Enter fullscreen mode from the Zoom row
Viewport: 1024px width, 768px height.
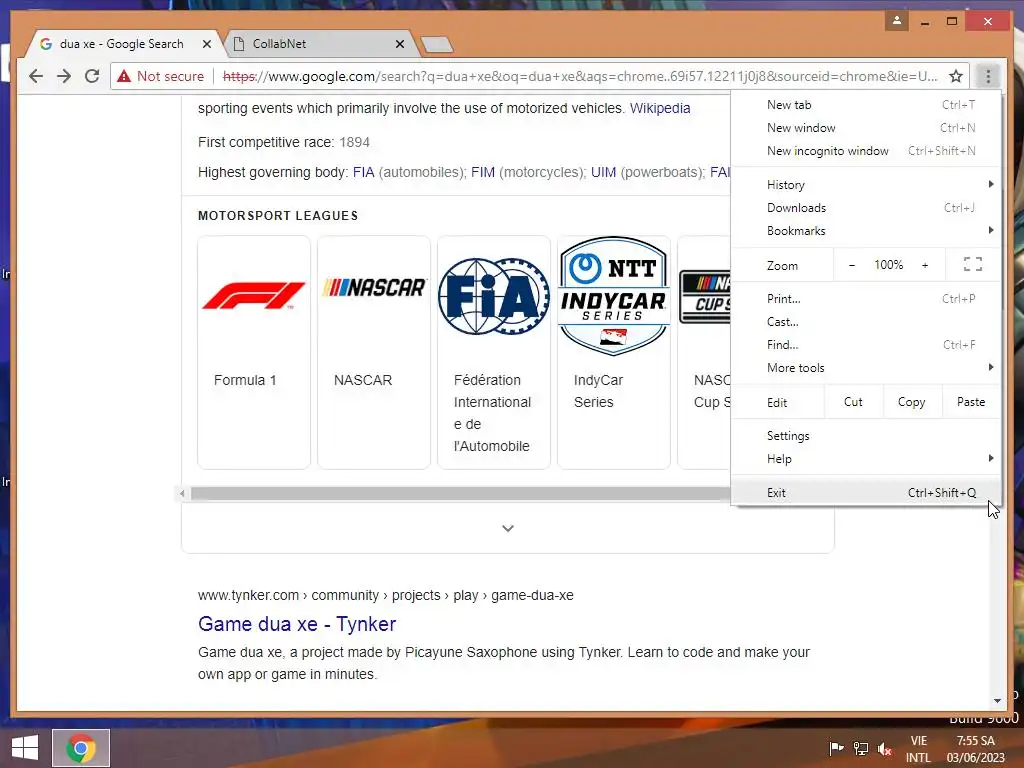tap(972, 264)
